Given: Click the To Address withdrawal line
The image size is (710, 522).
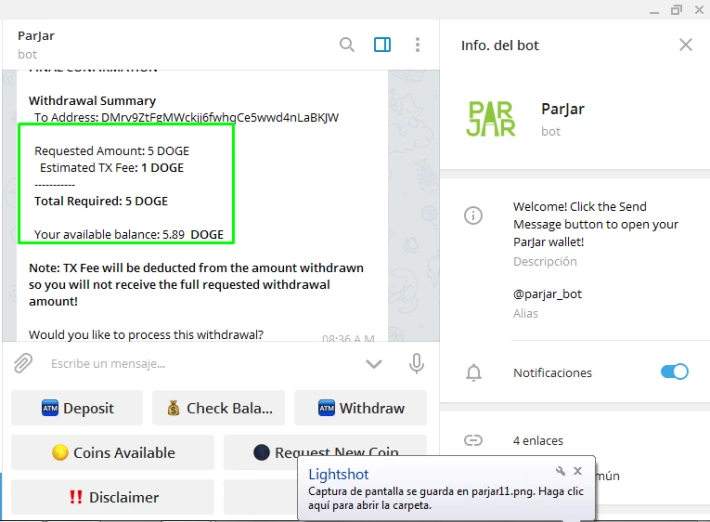Looking at the screenshot, I should tap(187, 117).
